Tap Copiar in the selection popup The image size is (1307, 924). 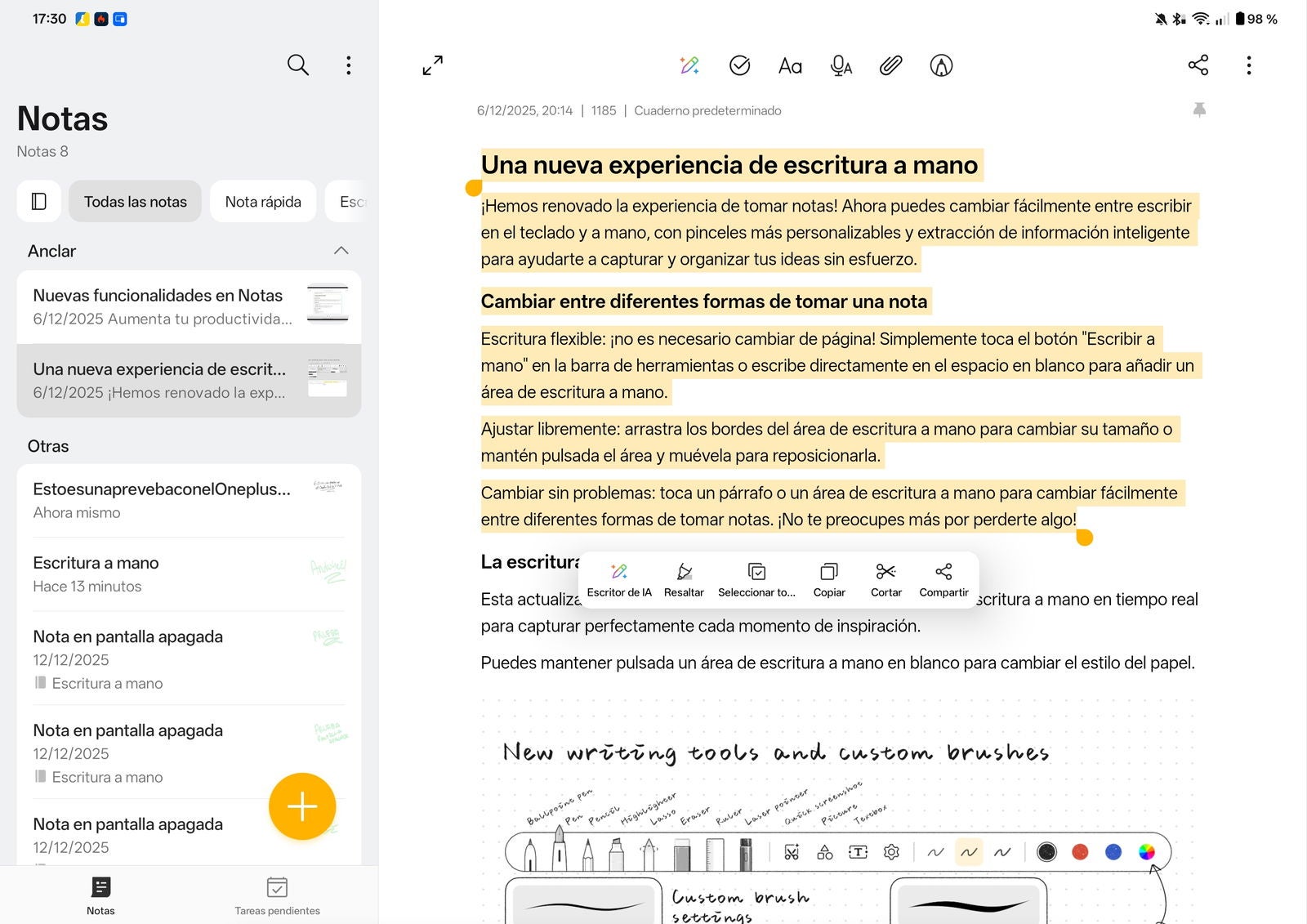[x=828, y=580]
